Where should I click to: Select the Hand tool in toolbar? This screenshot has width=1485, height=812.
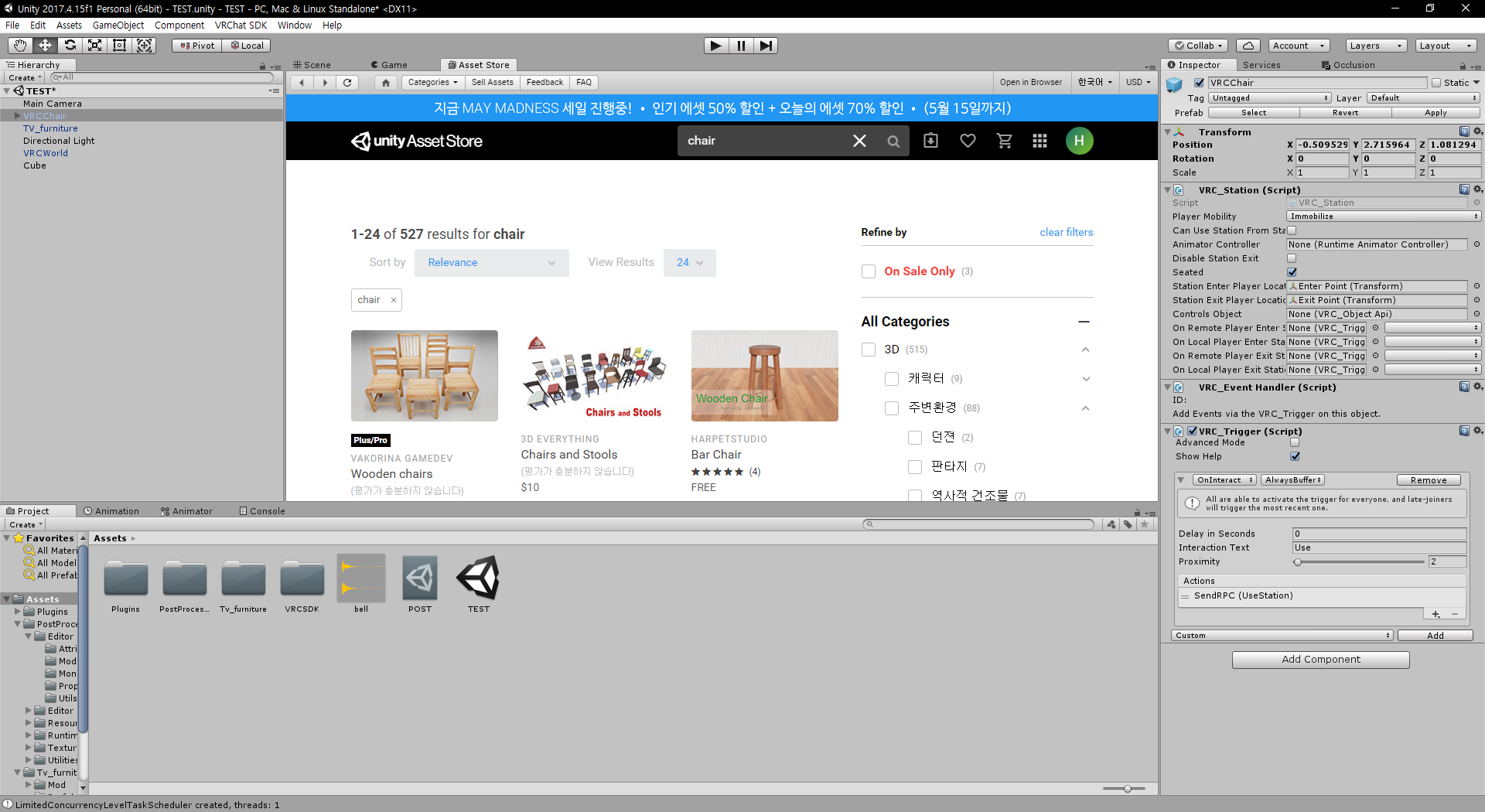point(20,46)
